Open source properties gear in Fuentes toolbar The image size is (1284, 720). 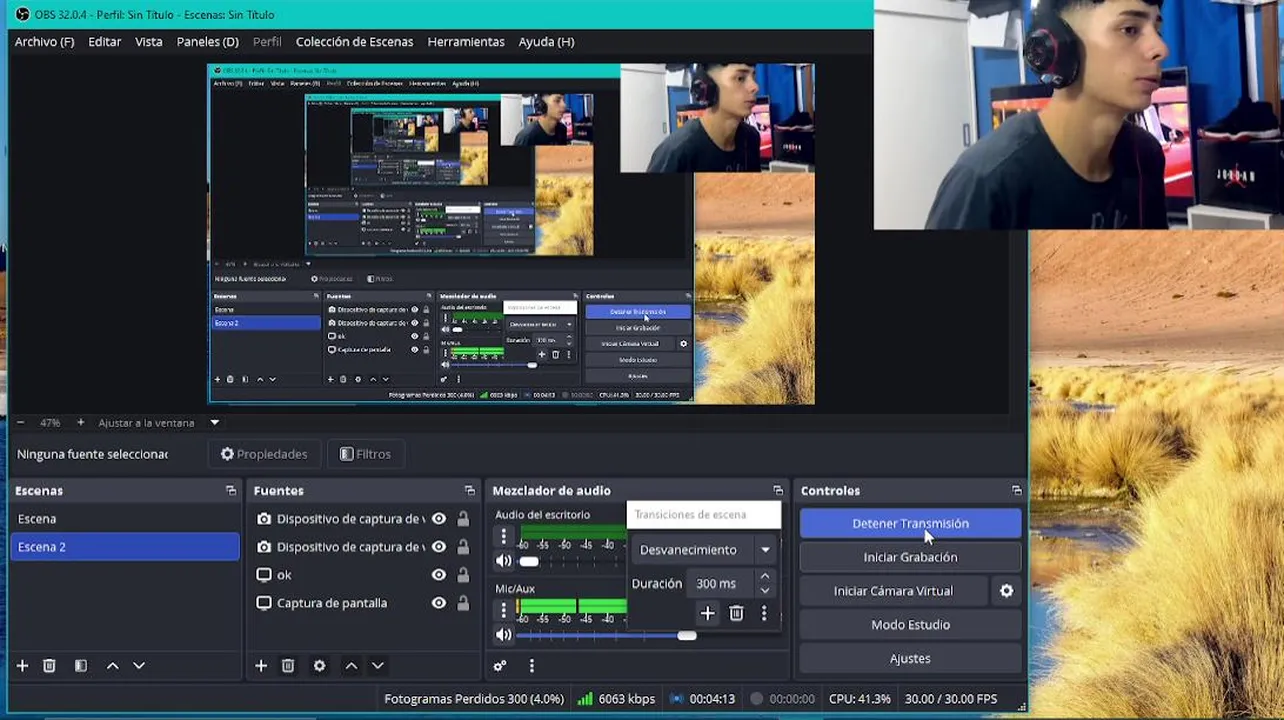(x=319, y=665)
